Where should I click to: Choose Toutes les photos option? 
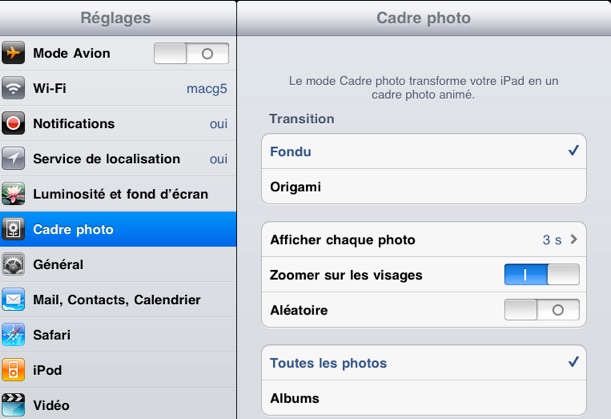[x=424, y=363]
